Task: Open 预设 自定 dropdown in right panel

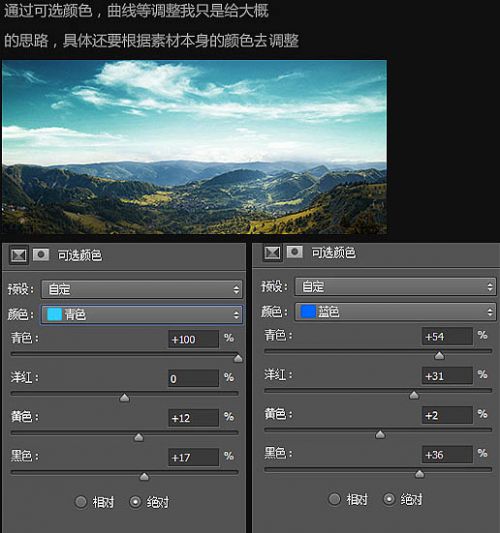Action: point(395,287)
